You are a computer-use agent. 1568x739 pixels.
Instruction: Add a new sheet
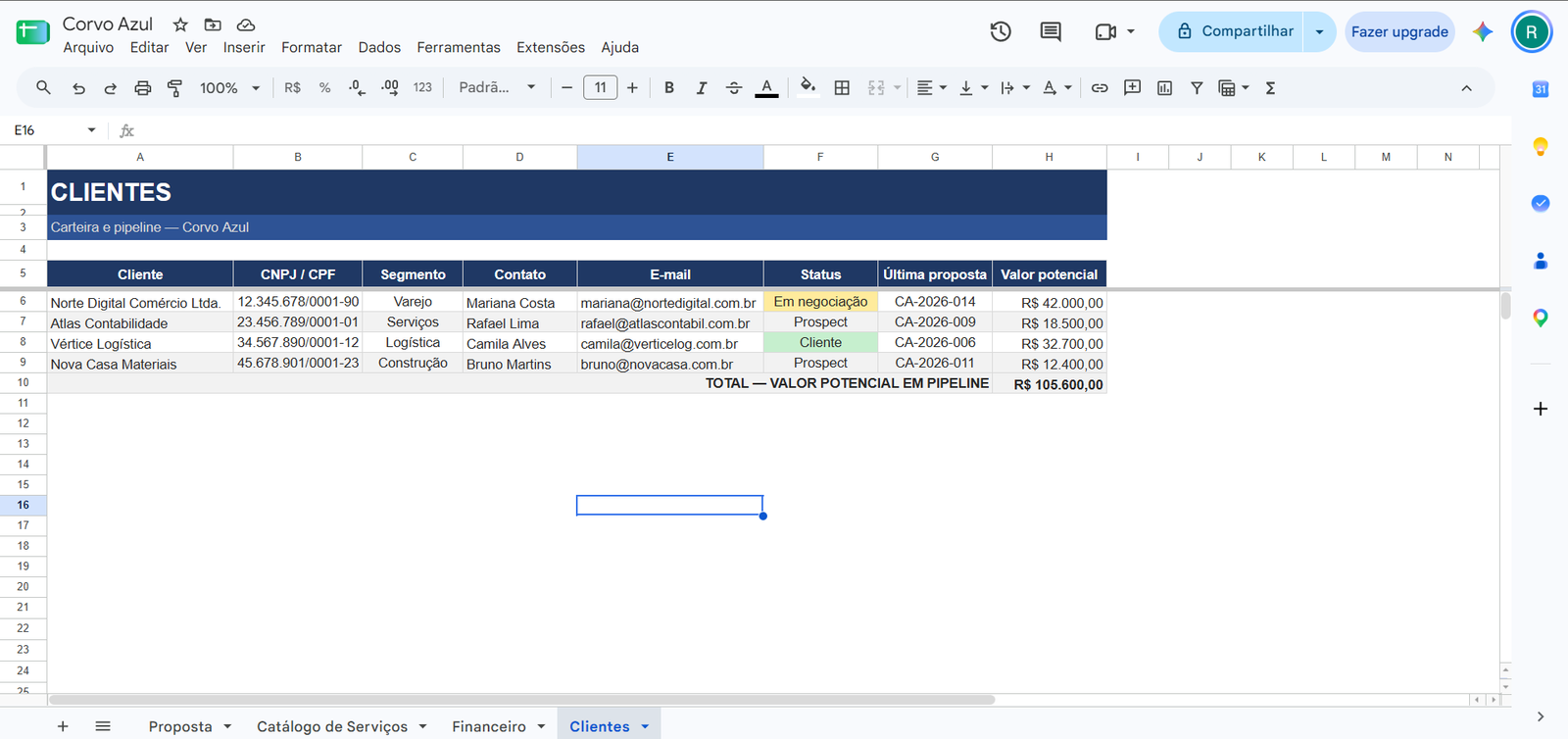coord(63,726)
